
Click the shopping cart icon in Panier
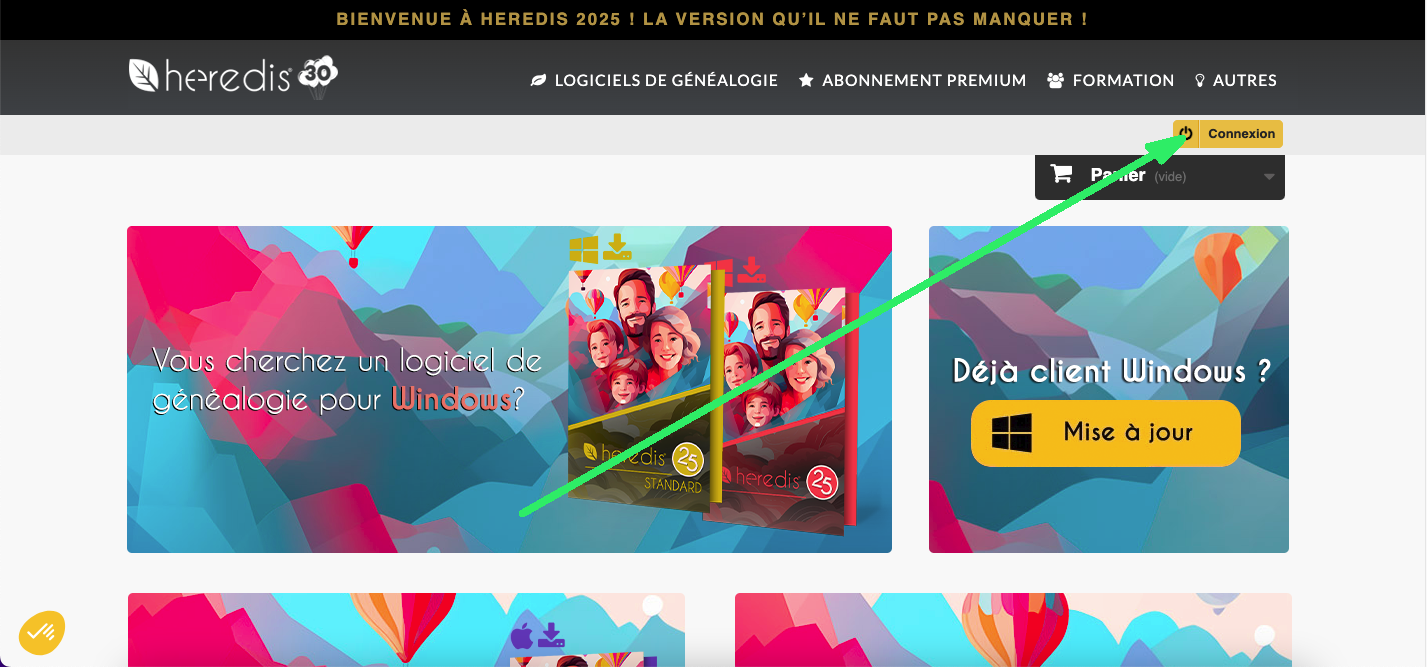[1061, 174]
